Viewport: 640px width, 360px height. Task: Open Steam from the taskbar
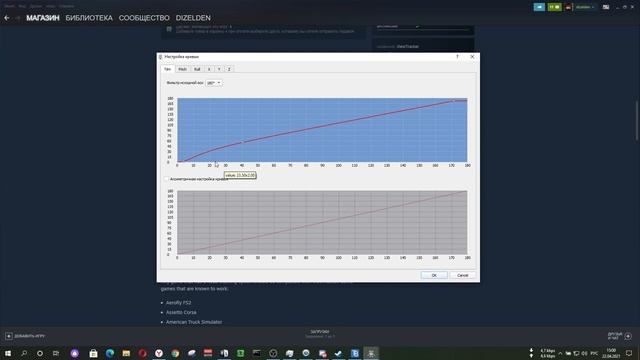pyautogui.click(x=338, y=353)
